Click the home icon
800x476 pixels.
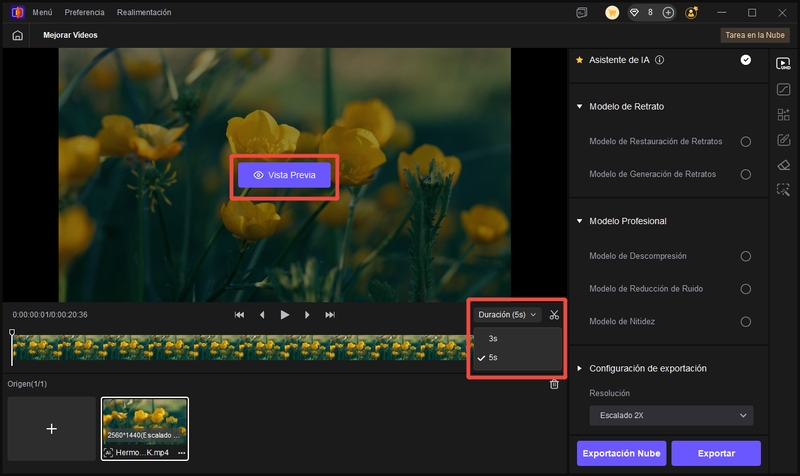17,35
